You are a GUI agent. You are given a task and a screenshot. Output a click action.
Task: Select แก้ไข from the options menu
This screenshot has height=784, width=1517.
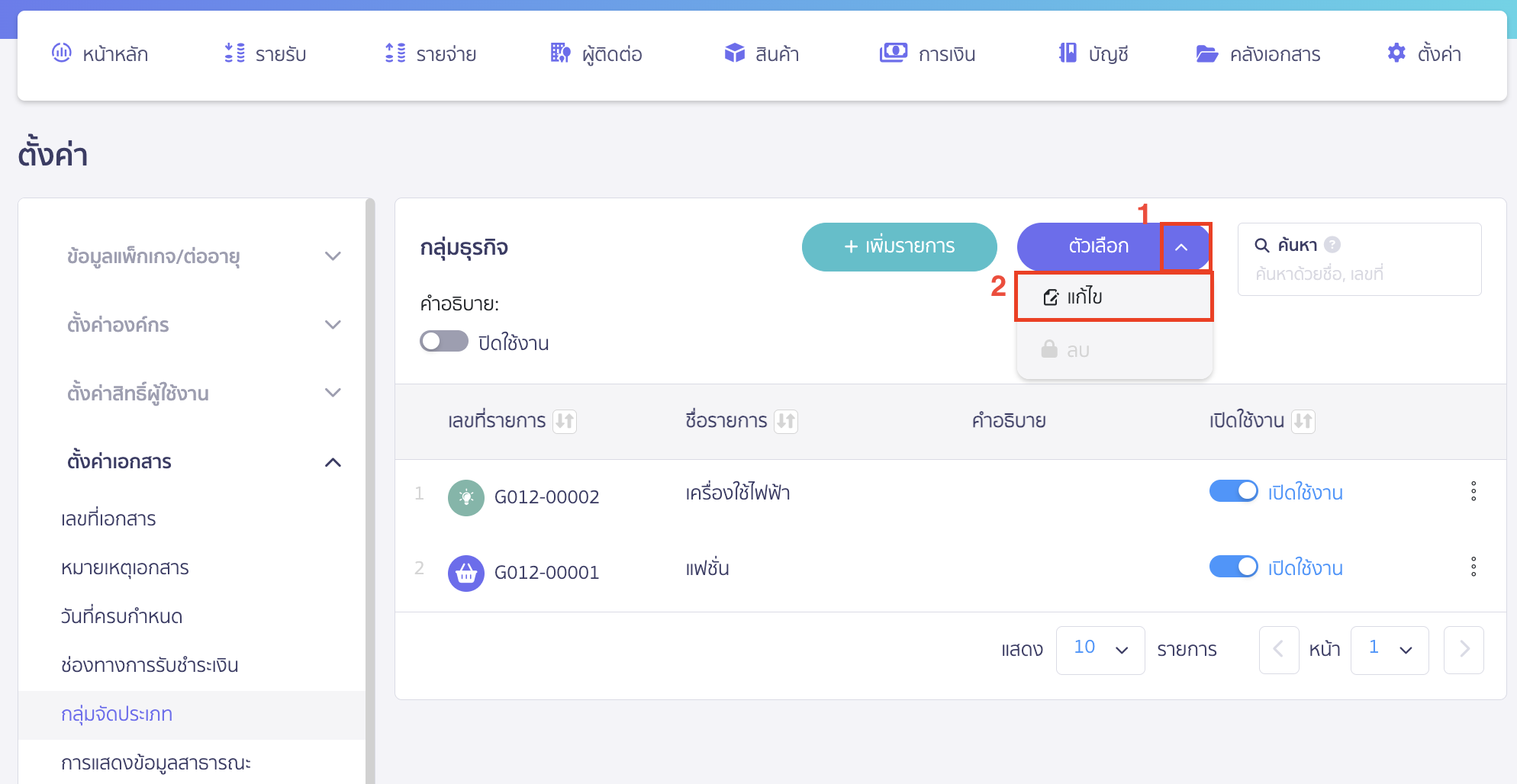(1084, 297)
